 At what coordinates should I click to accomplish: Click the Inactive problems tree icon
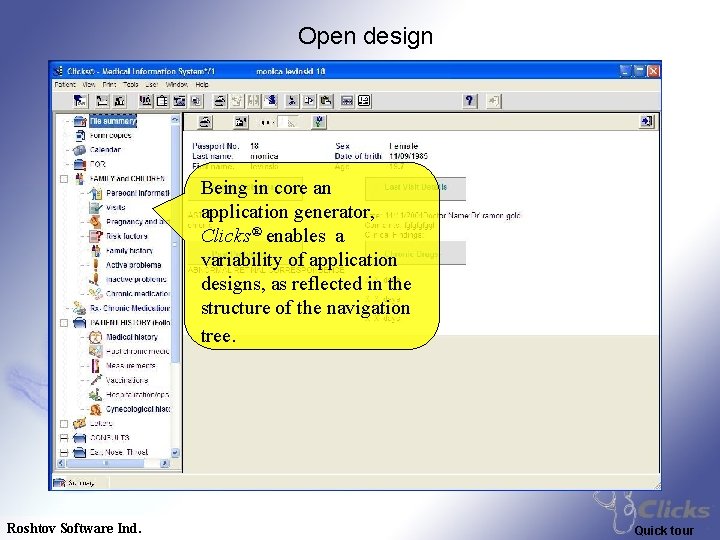click(x=95, y=279)
